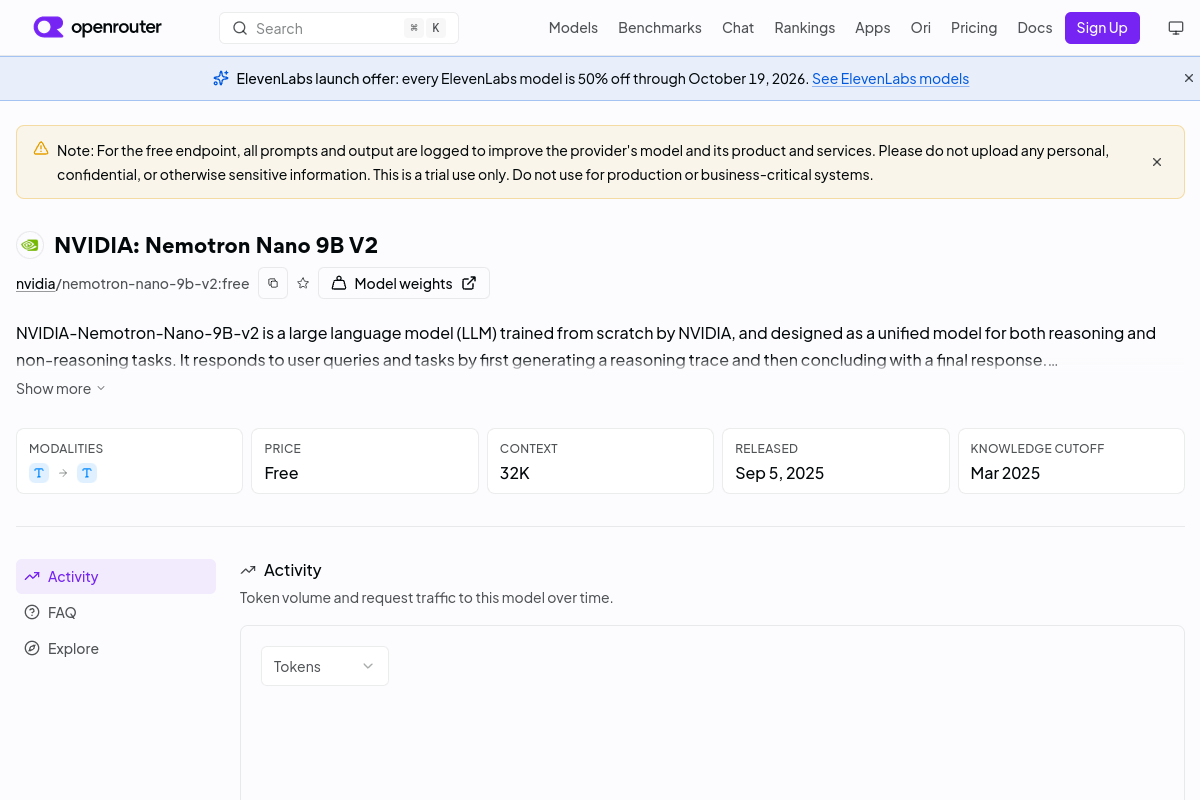The width and height of the screenshot is (1200, 800).
Task: Click the Mar 2025 knowledge cutoff
Action: [x=1005, y=473]
